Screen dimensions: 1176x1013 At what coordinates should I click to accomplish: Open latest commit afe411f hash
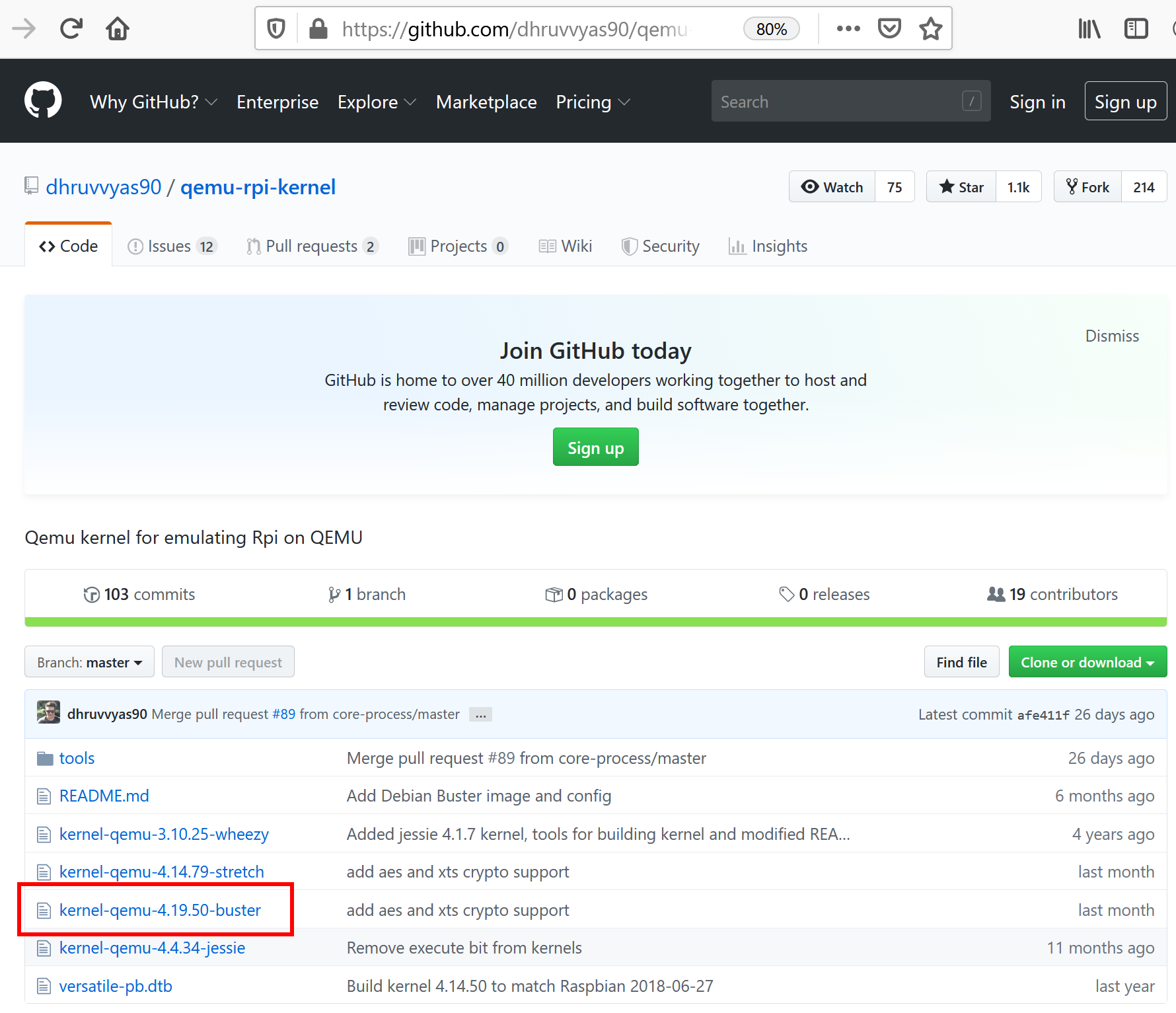pos(1043,715)
